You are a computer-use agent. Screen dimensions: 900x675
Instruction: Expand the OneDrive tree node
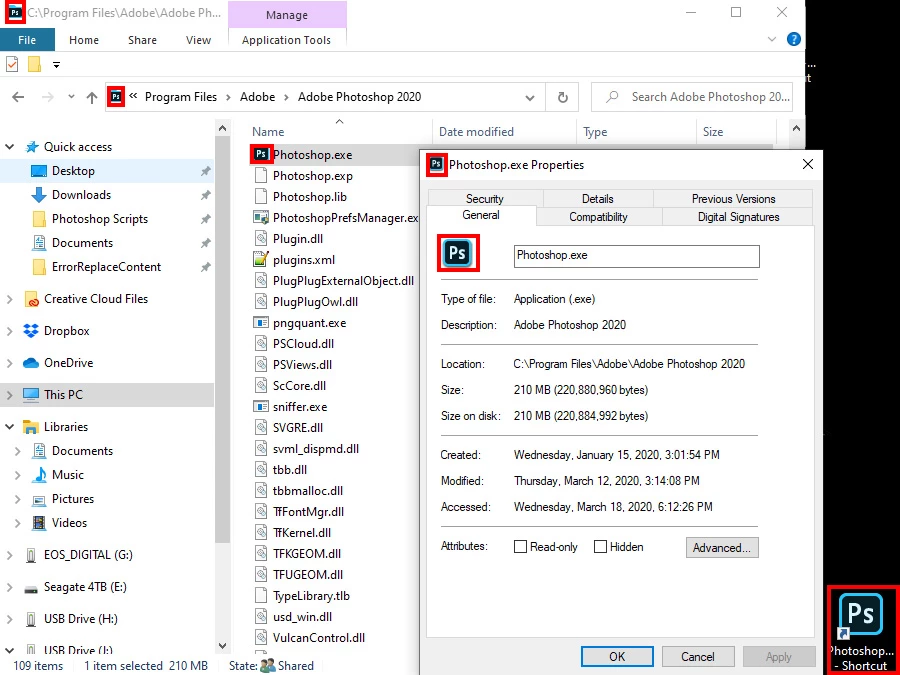pos(10,363)
